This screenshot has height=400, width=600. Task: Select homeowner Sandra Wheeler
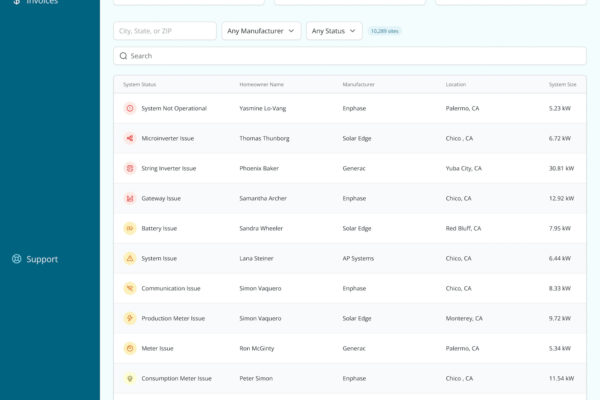click(261, 228)
